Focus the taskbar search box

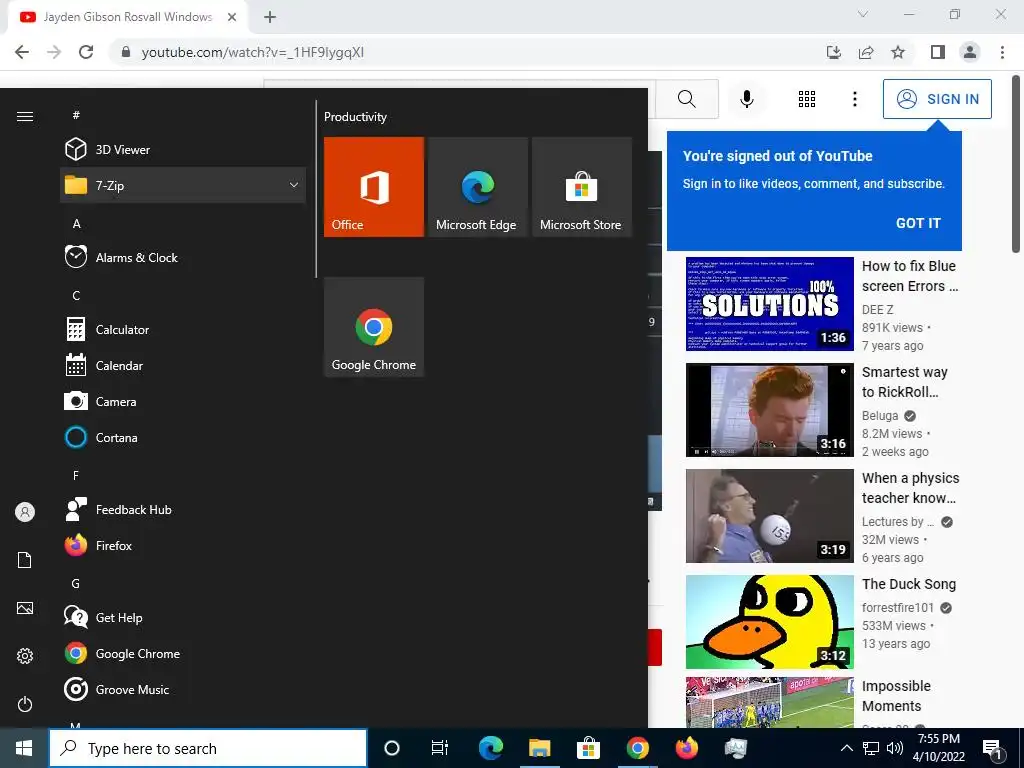tap(208, 748)
